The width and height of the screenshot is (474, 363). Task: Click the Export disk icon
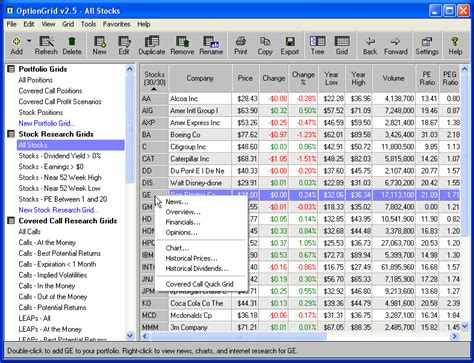click(290, 41)
